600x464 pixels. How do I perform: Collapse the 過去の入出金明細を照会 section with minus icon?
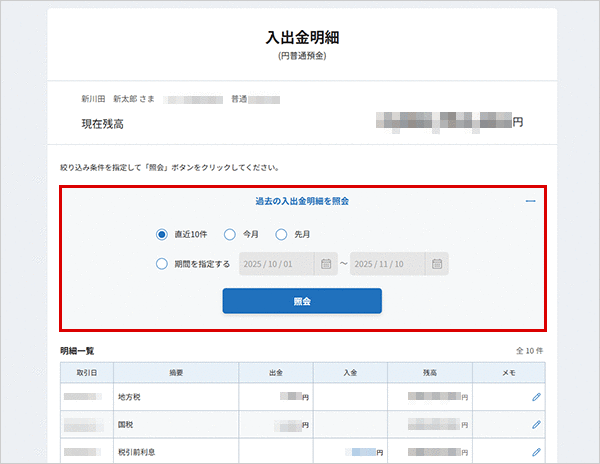pos(530,201)
